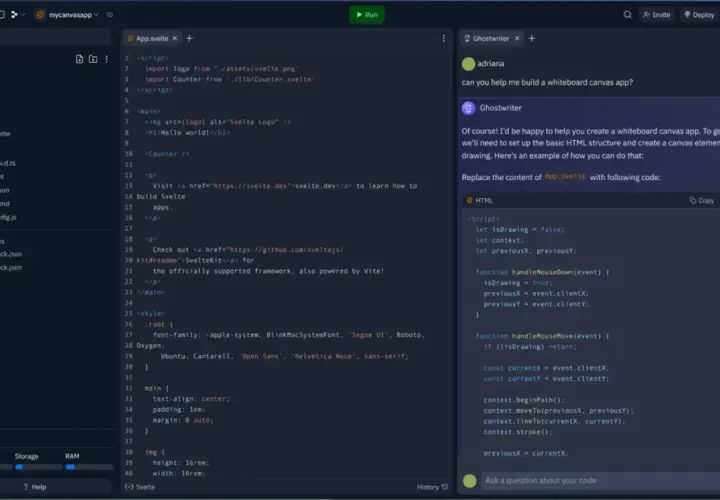Screen dimensions: 720x500
Task: Close the Ghostwriter tab
Action: coord(517,39)
